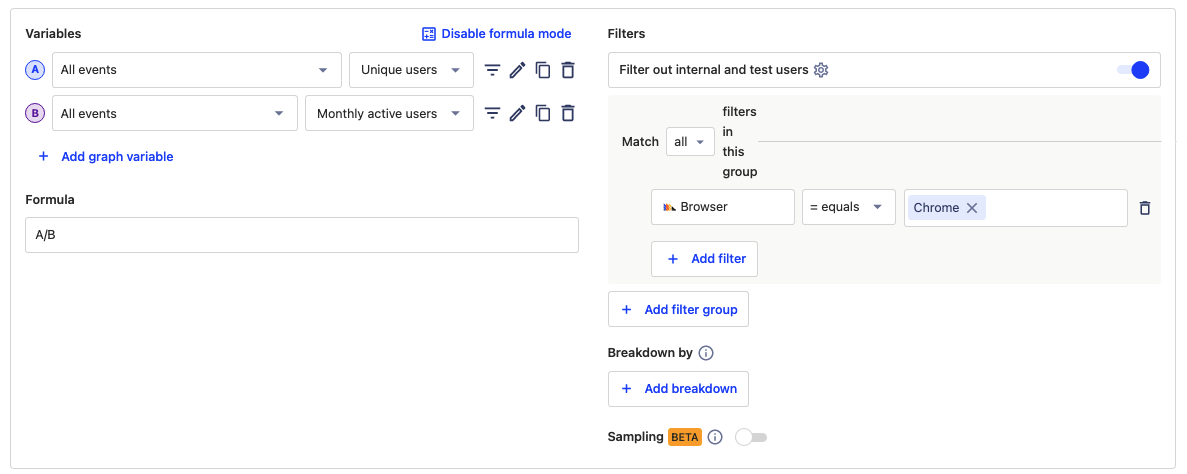Delete the Browser filter row

pyautogui.click(x=1145, y=208)
